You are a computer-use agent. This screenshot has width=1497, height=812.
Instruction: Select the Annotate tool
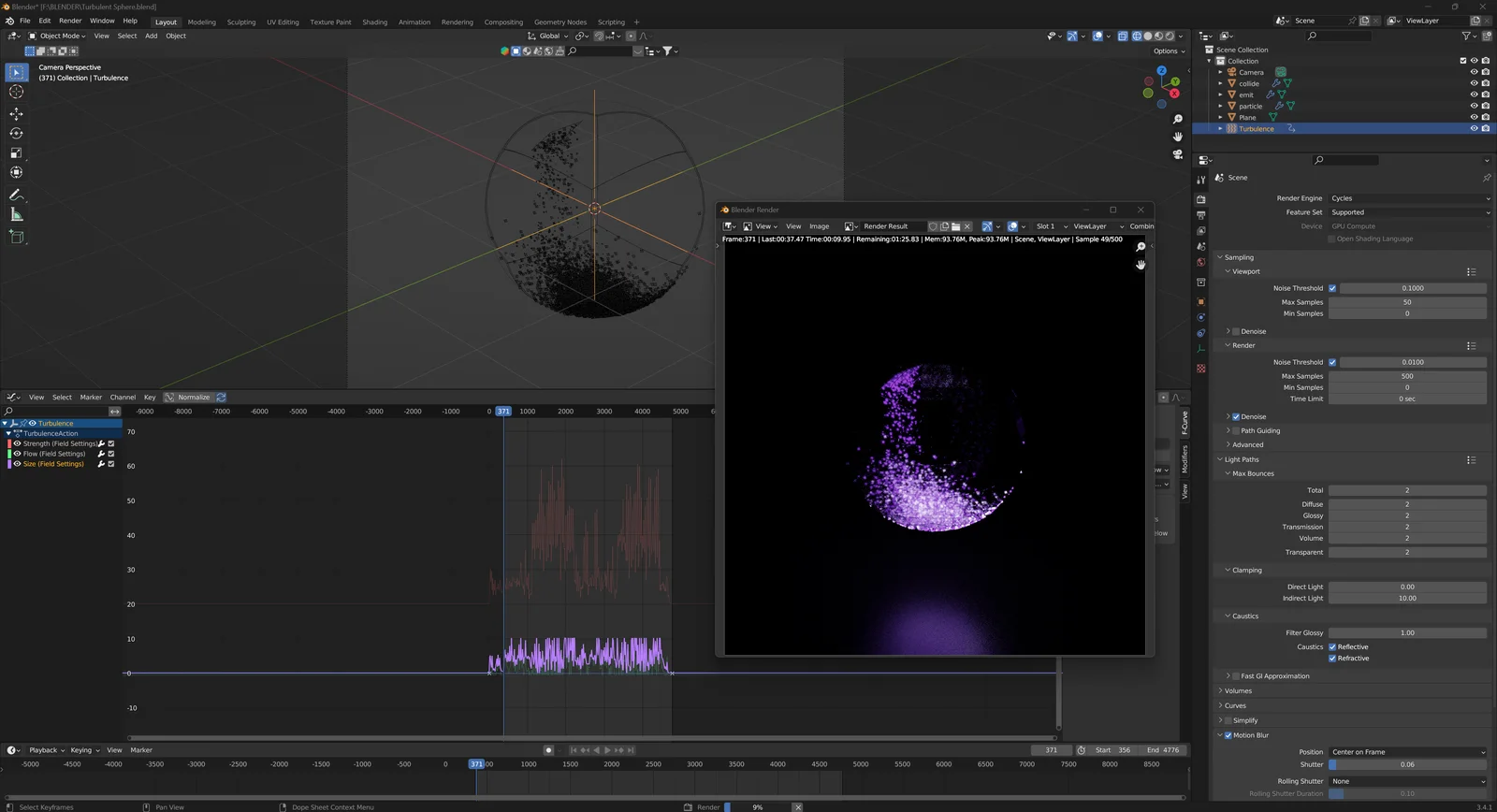16,195
